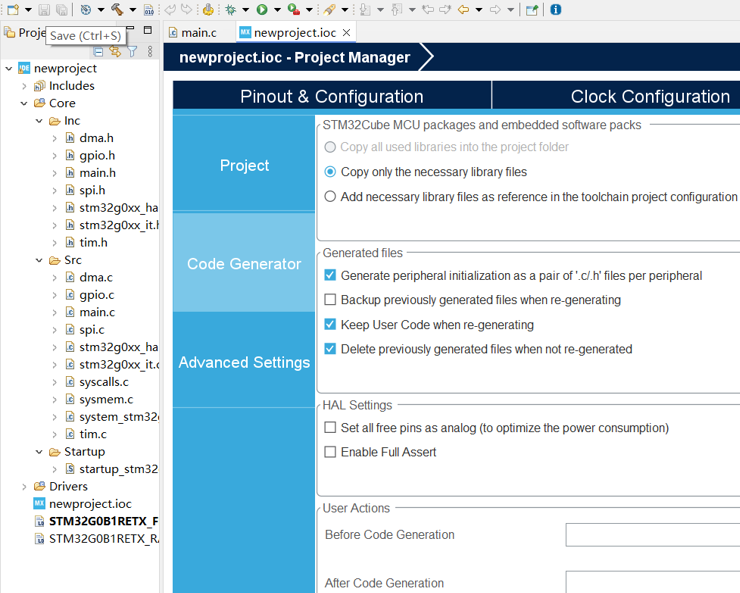Click the hammer Build icon
Screen dimensions: 740x593
[117, 9]
